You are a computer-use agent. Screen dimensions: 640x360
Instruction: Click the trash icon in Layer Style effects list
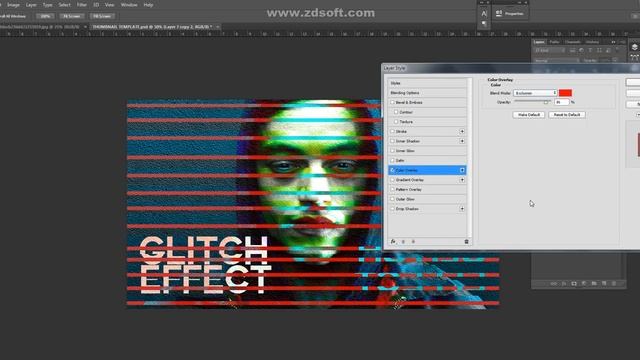pos(467,242)
